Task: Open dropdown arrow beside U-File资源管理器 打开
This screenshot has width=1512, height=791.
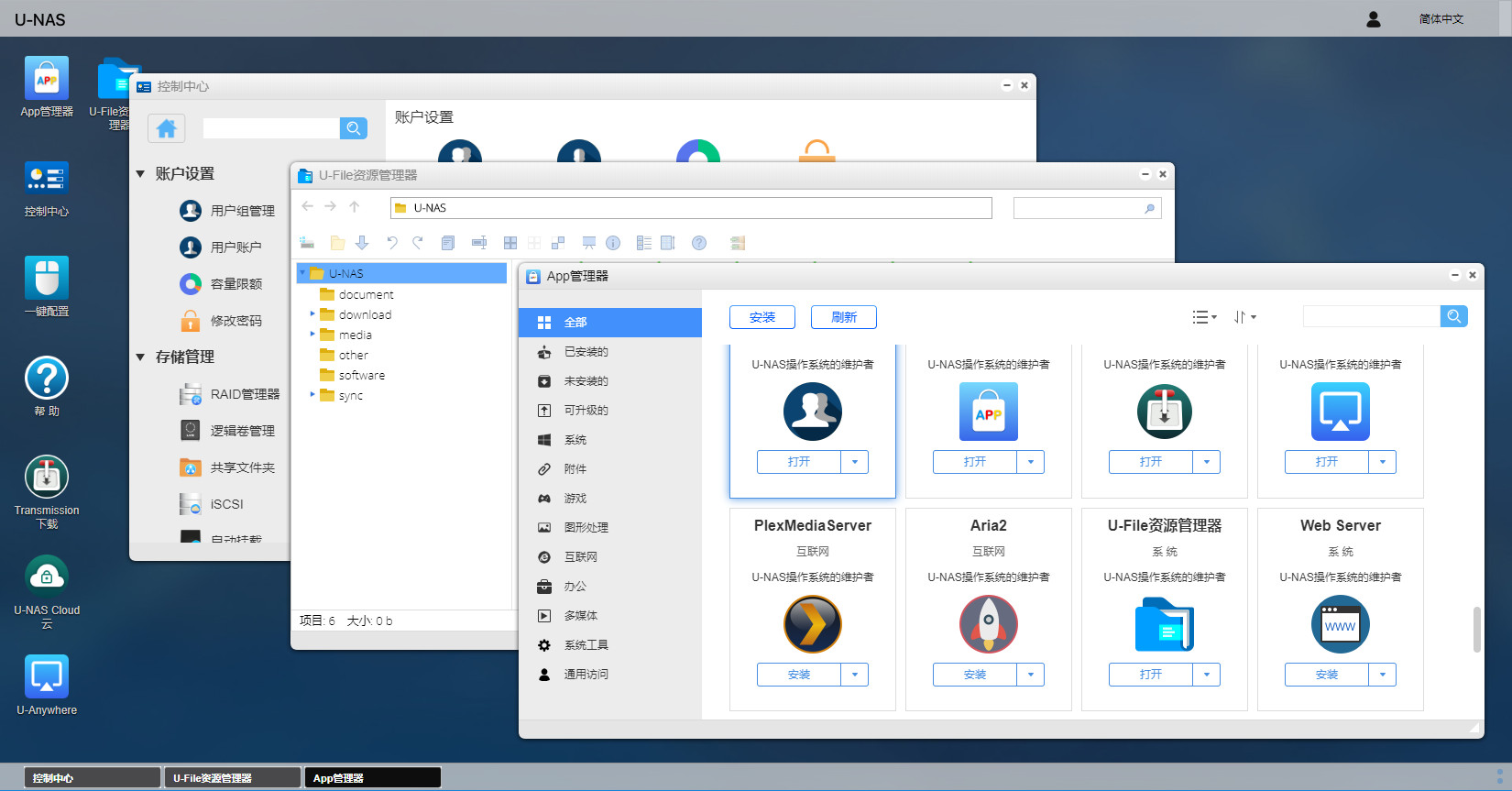Action: [1207, 675]
